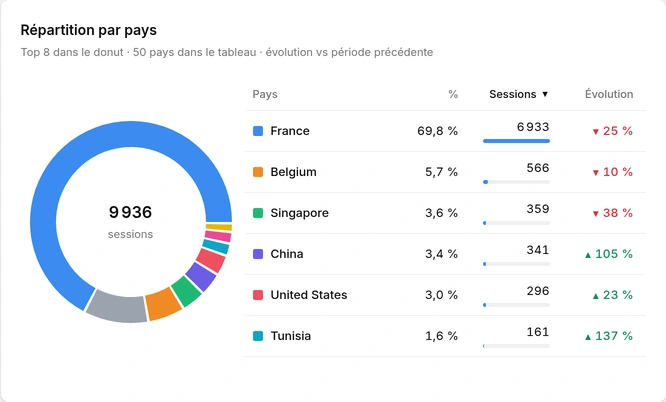Click the purple China color swatch
The image size is (666, 402).
258,254
